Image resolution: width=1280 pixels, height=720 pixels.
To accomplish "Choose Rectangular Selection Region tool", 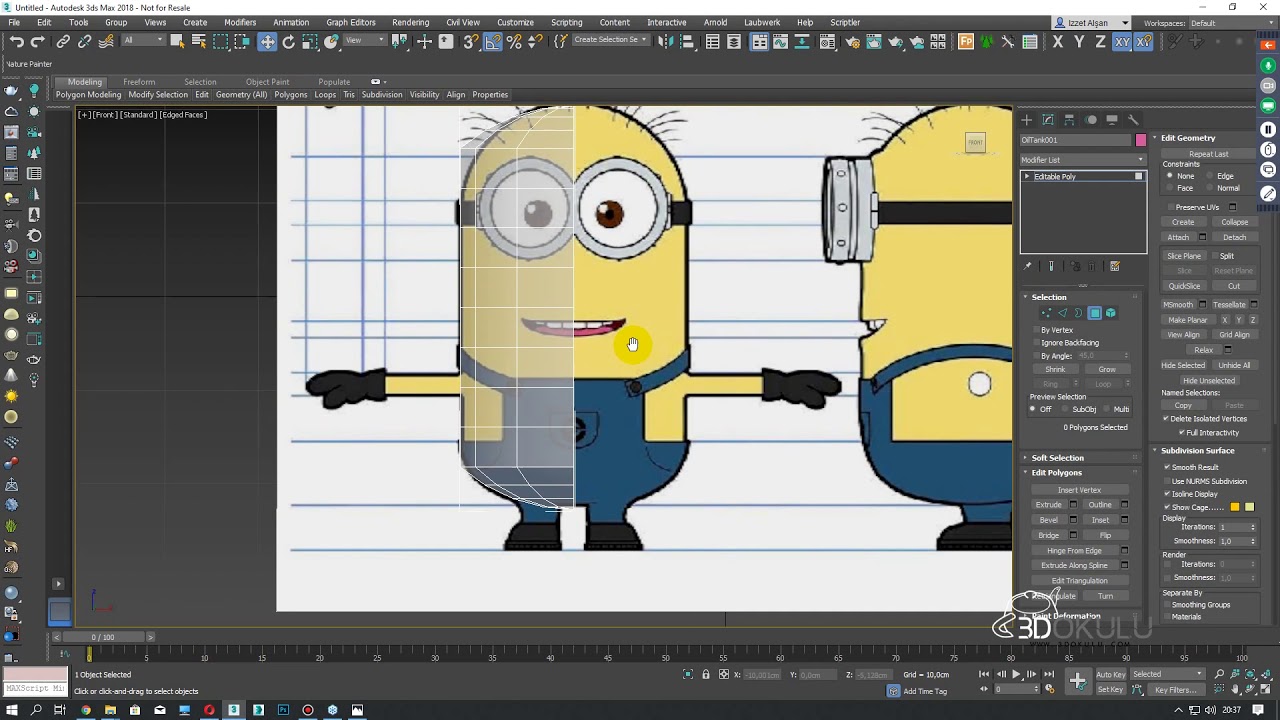I will [220, 41].
